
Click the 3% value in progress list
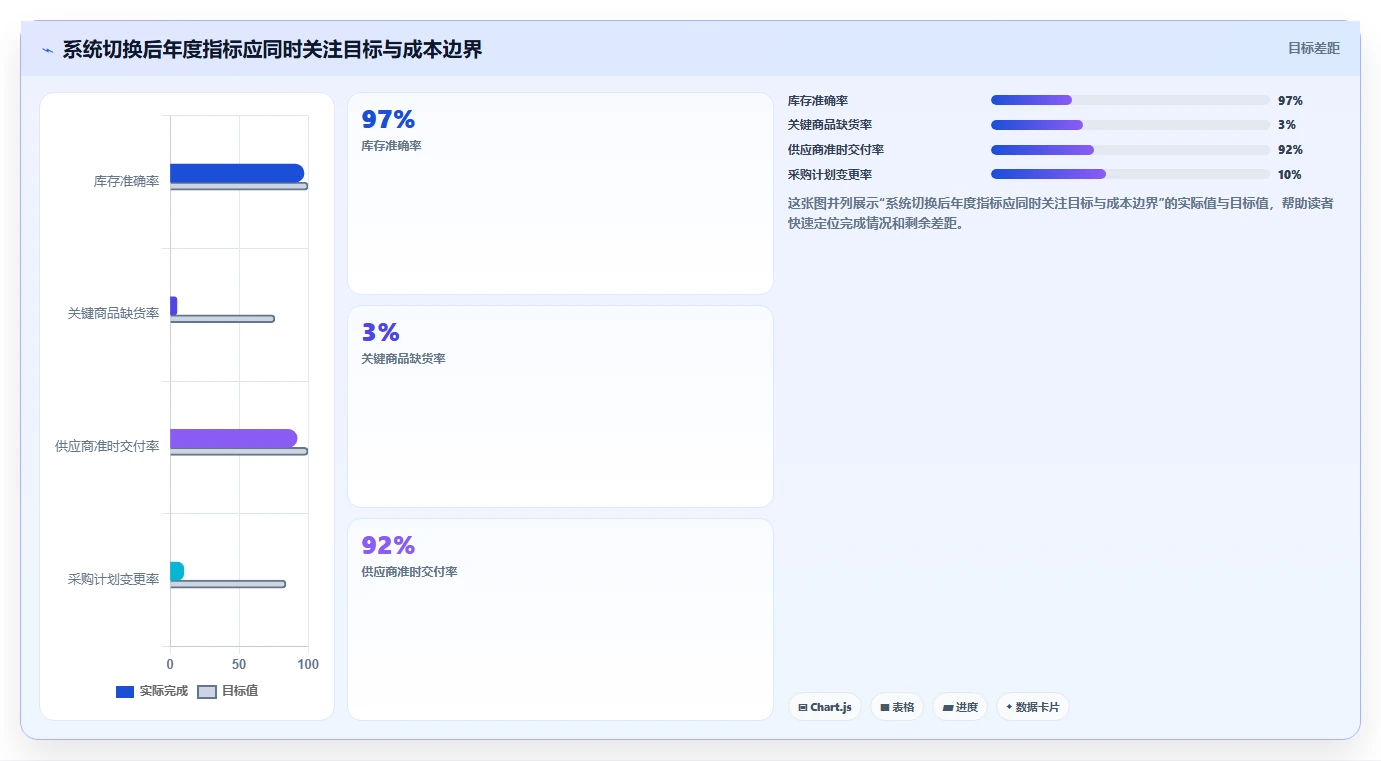click(x=1287, y=125)
